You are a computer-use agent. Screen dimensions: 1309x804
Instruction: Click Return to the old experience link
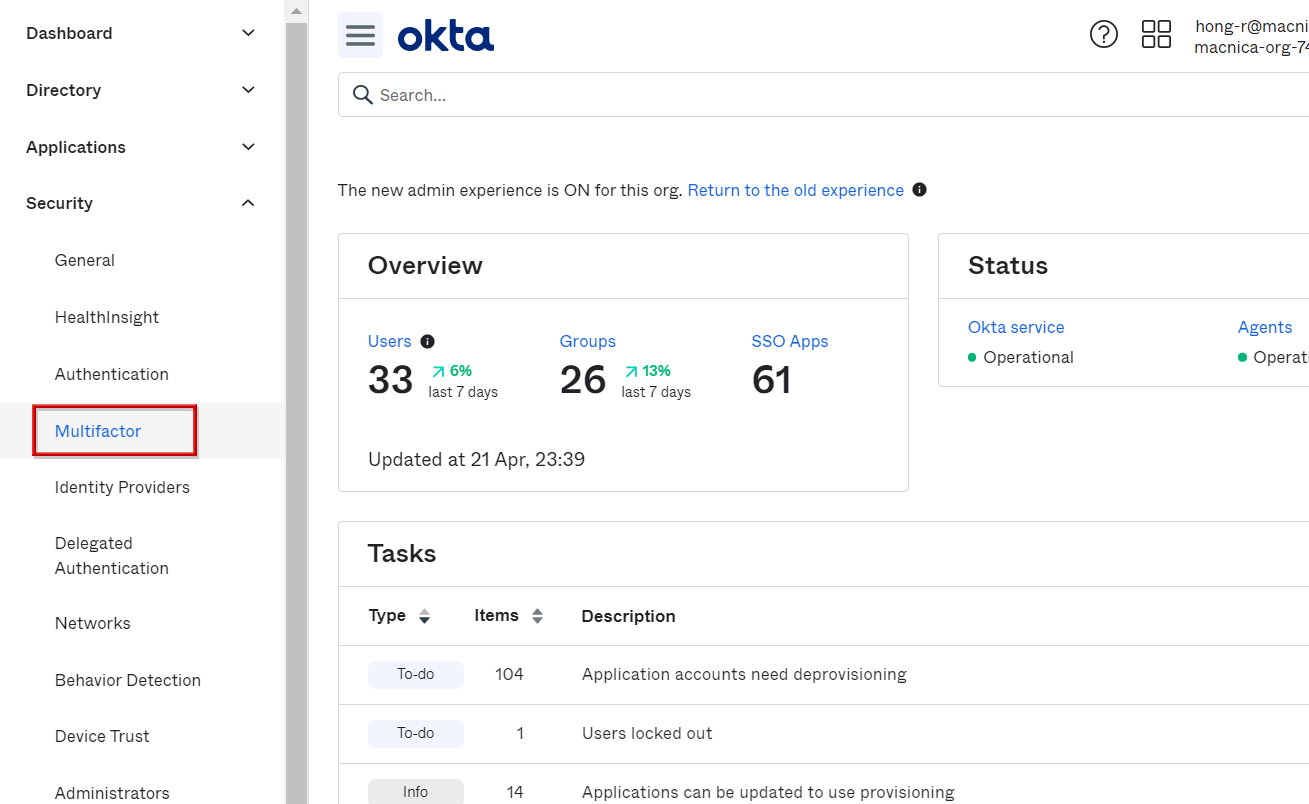click(795, 190)
